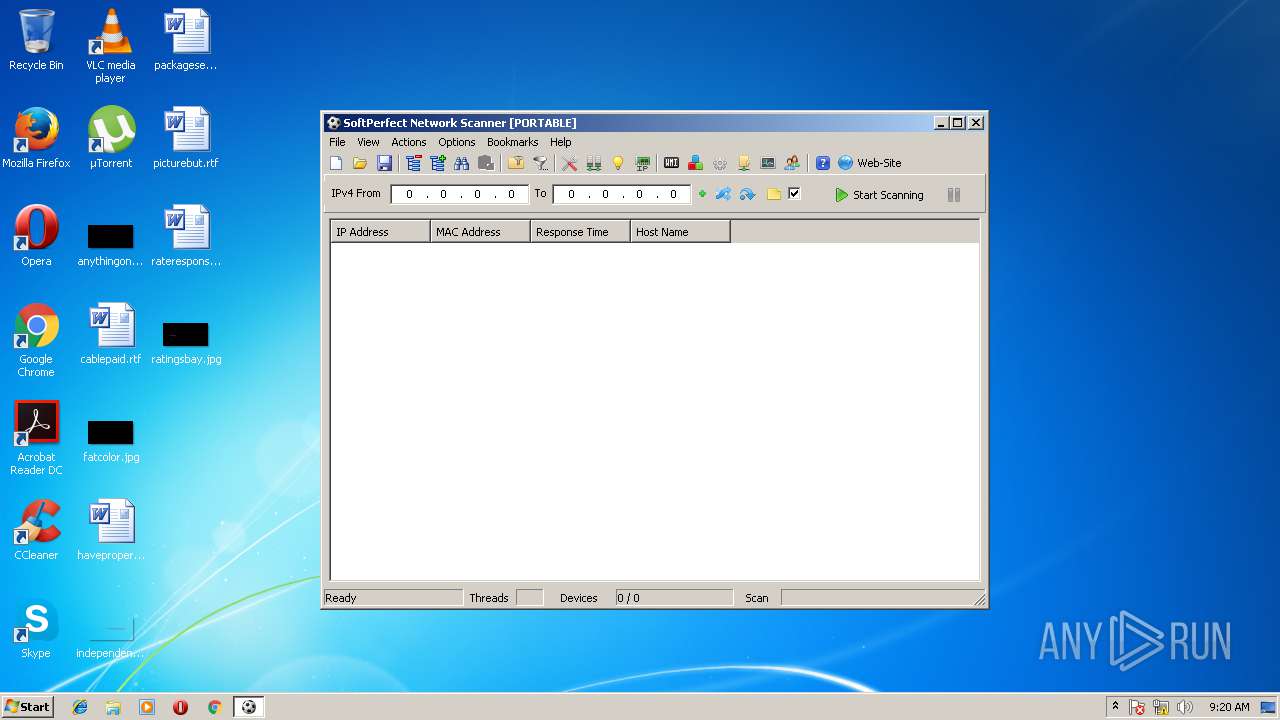Sort by Response Time column header
This screenshot has width=1280, height=720.
tap(581, 232)
